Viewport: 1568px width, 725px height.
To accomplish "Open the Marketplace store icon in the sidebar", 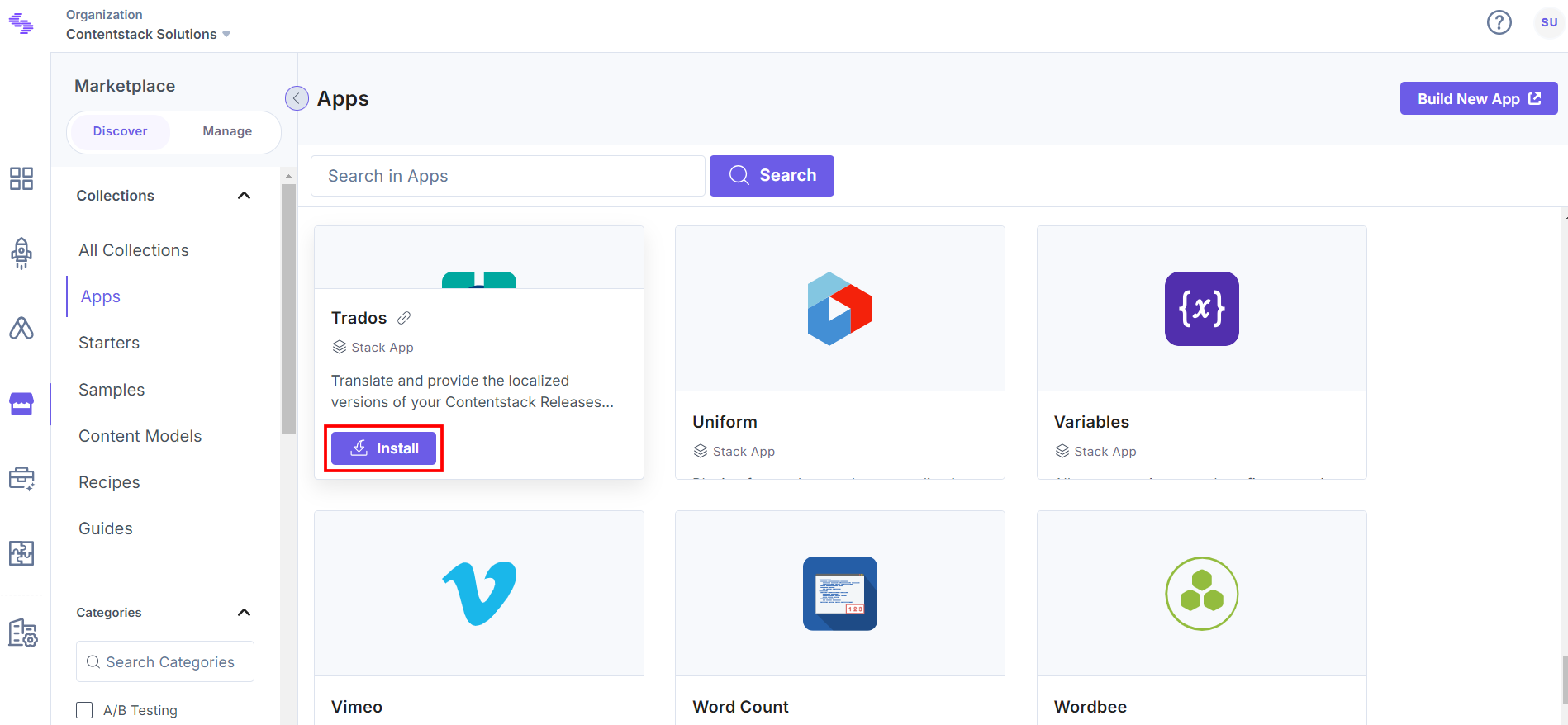I will (x=21, y=404).
